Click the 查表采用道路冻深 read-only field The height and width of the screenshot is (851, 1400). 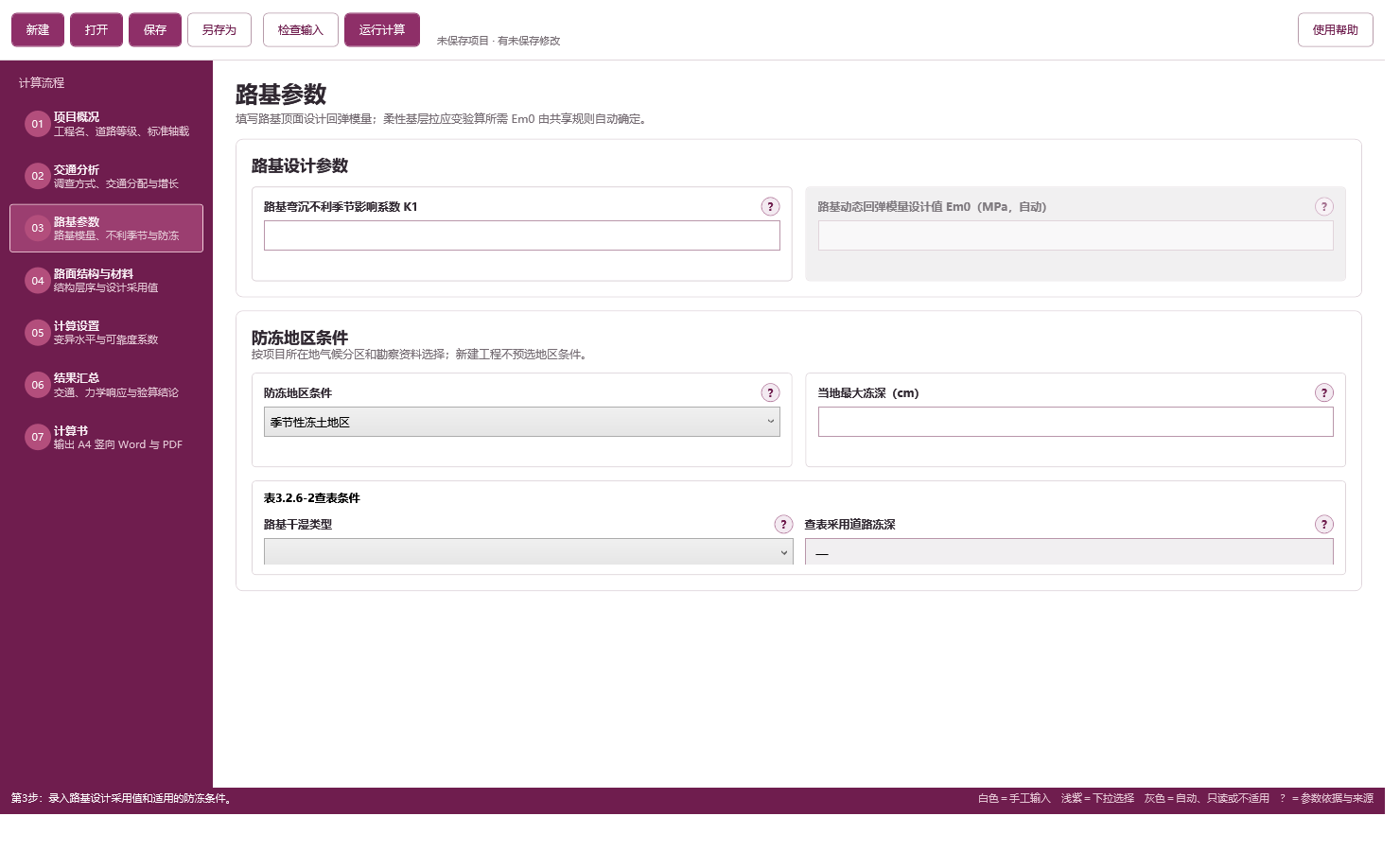[x=1069, y=552]
